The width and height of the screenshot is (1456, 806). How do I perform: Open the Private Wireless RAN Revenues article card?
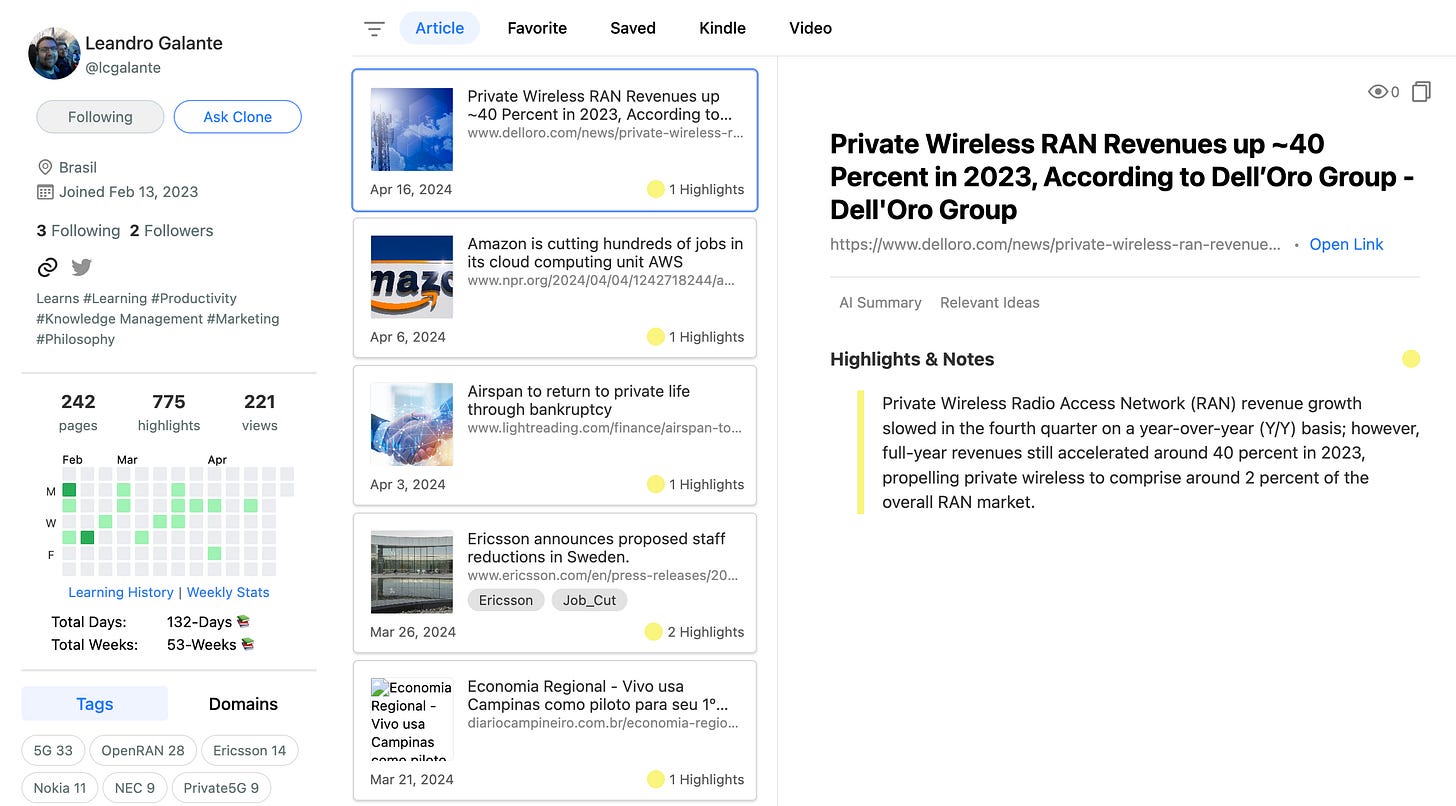tap(555, 140)
